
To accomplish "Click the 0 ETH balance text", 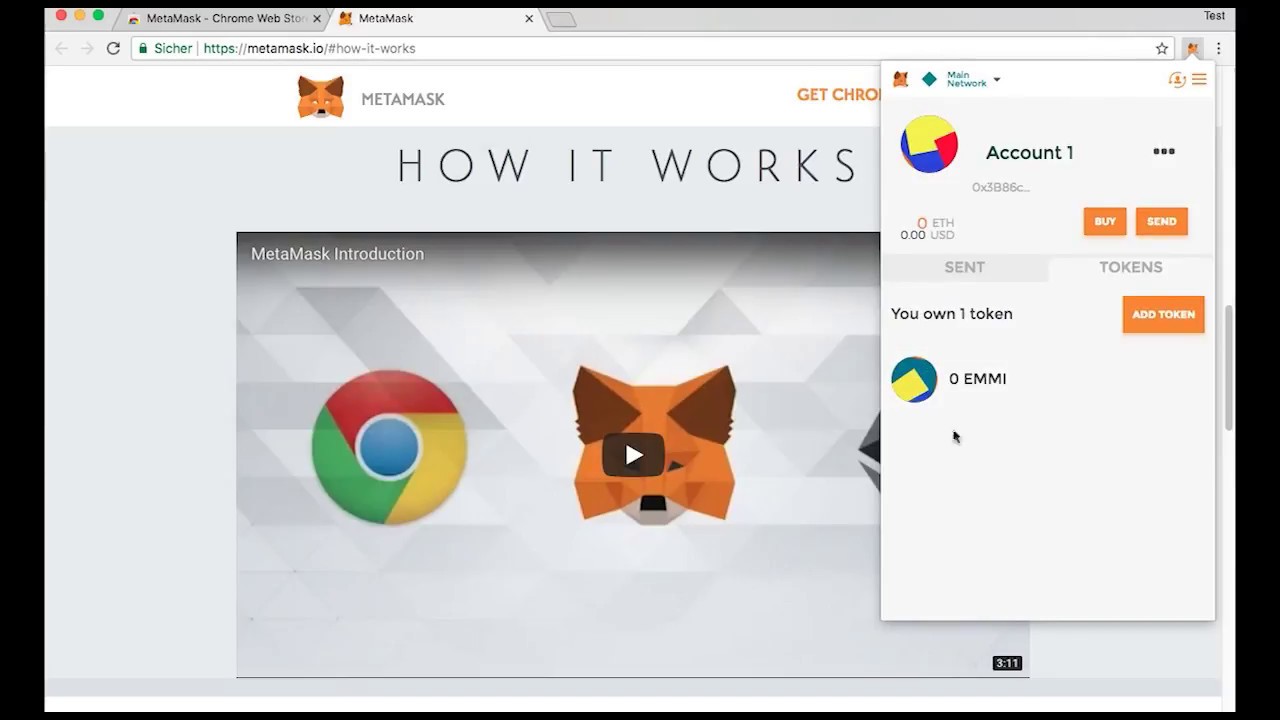I will coord(935,223).
